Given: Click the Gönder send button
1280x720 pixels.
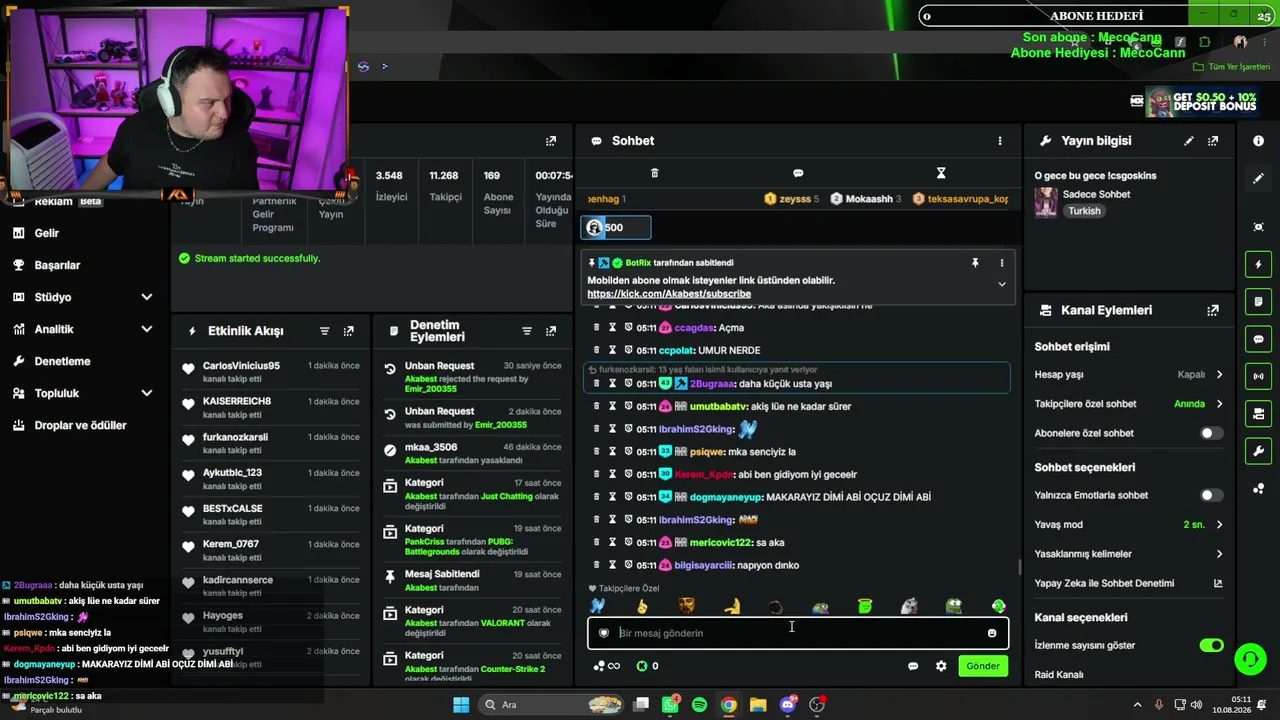Looking at the screenshot, I should point(983,666).
